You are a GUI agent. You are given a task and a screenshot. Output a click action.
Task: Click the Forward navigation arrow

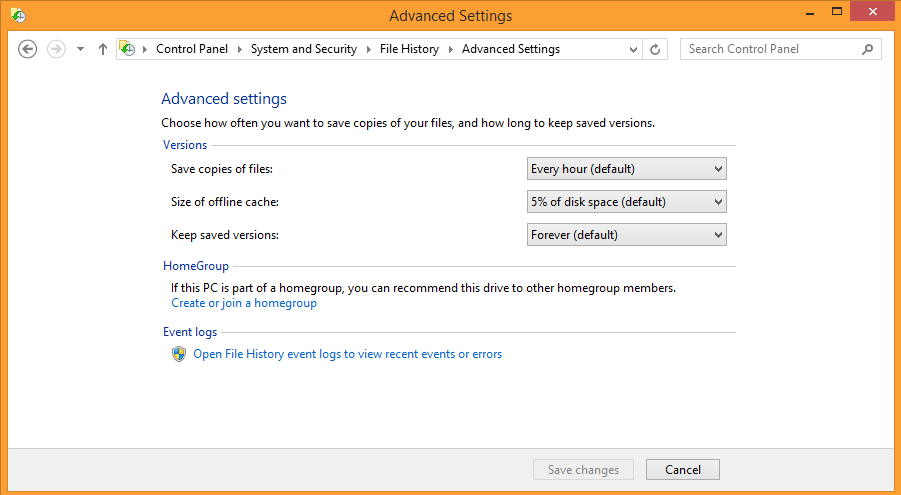(56, 49)
